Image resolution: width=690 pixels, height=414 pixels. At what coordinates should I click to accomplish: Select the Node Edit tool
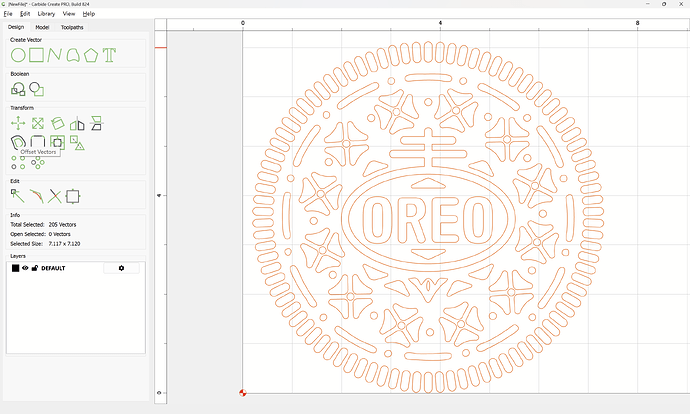(x=18, y=196)
